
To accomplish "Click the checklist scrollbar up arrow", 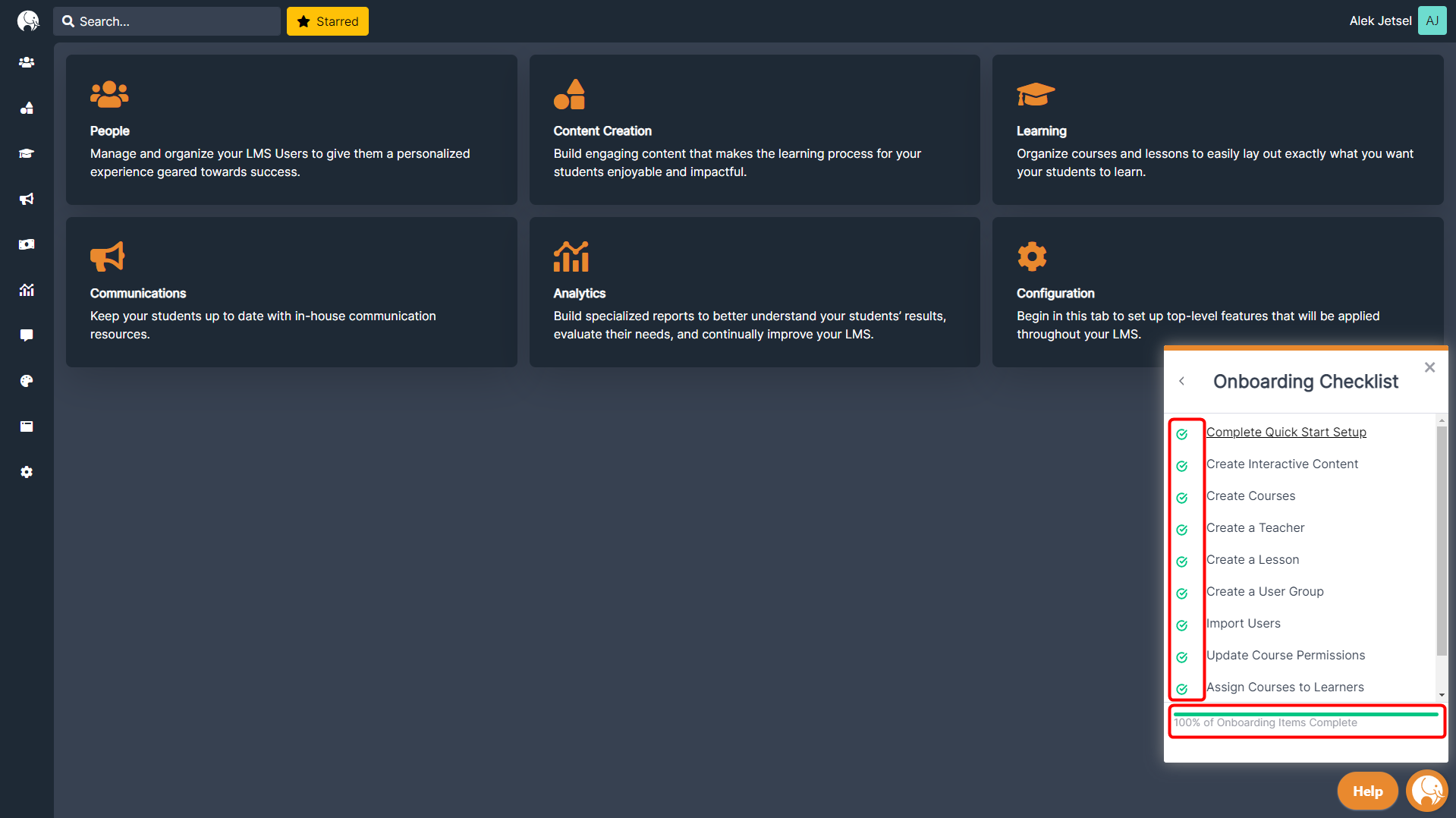I will point(1442,420).
